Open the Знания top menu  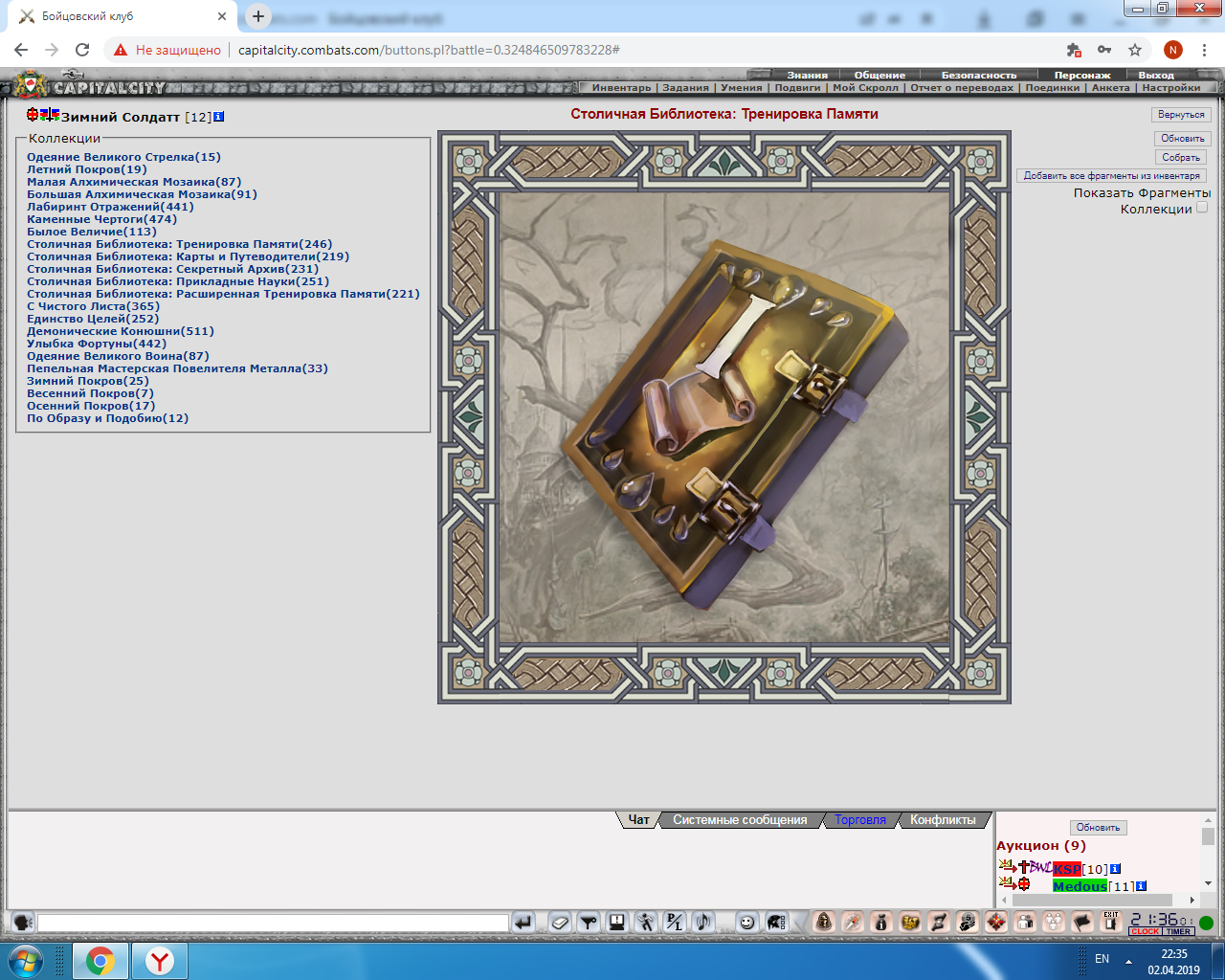click(x=808, y=75)
